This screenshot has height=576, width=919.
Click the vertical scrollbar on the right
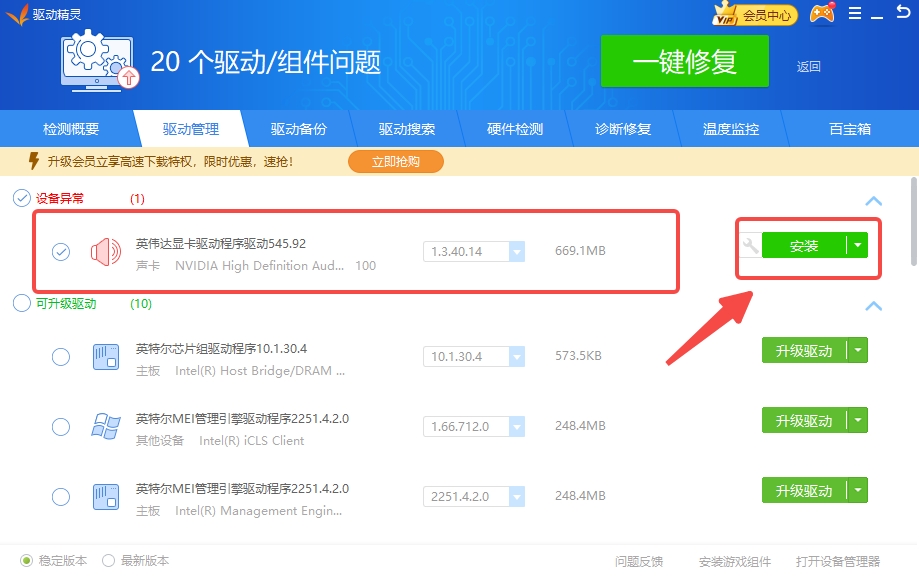tap(913, 220)
